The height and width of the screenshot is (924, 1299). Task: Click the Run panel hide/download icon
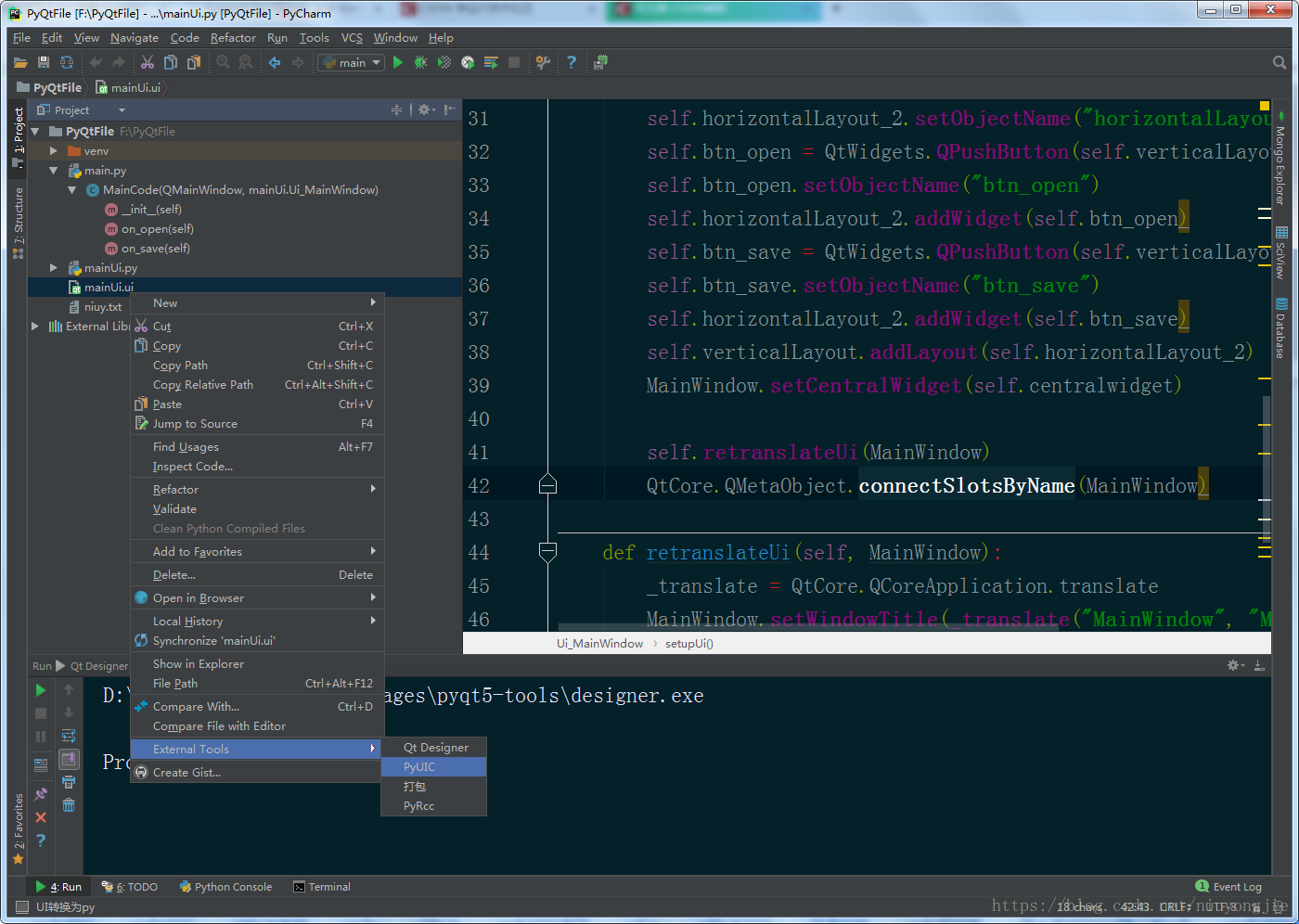pos(1259,665)
